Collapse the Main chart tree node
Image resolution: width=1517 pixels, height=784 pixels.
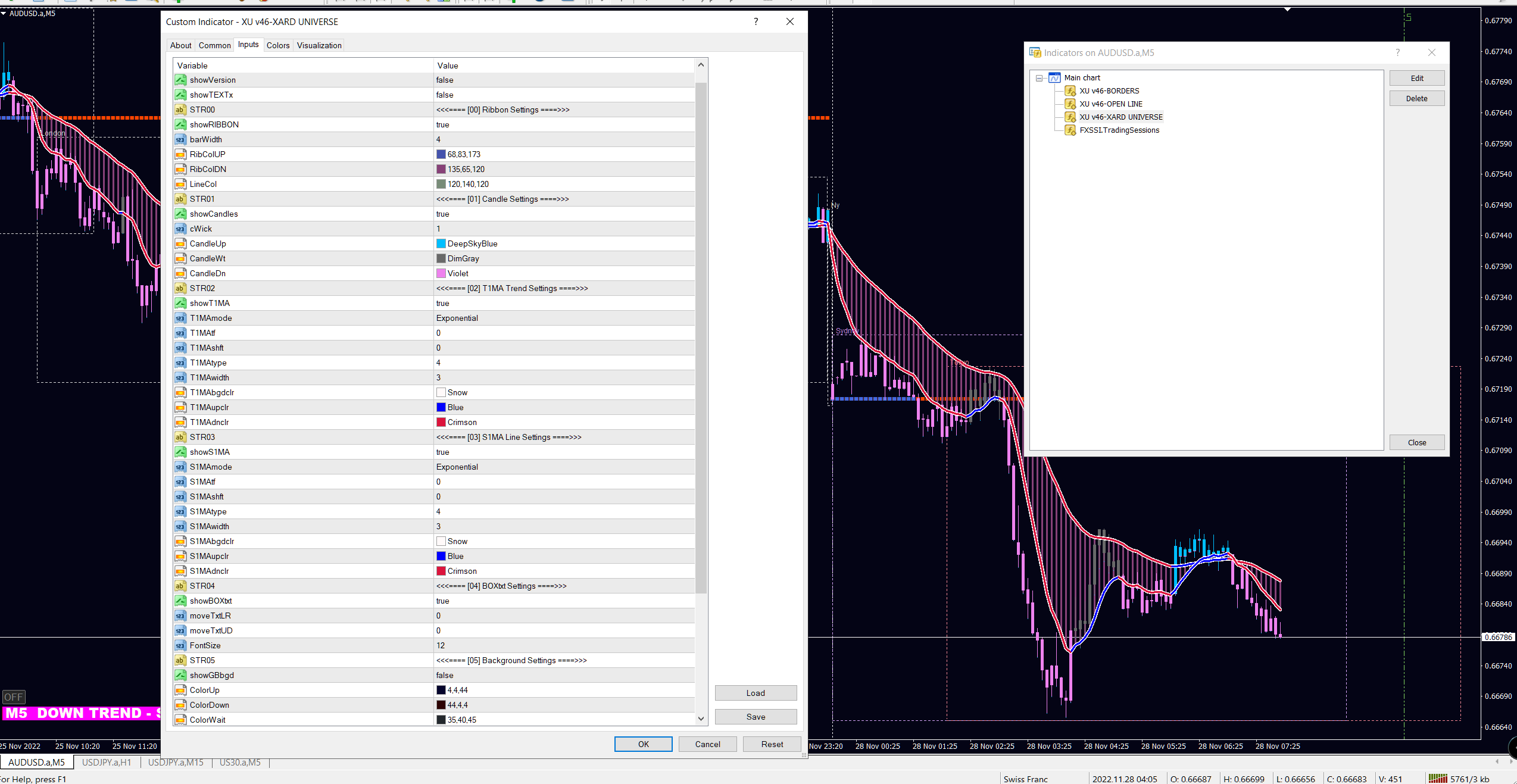[1039, 78]
